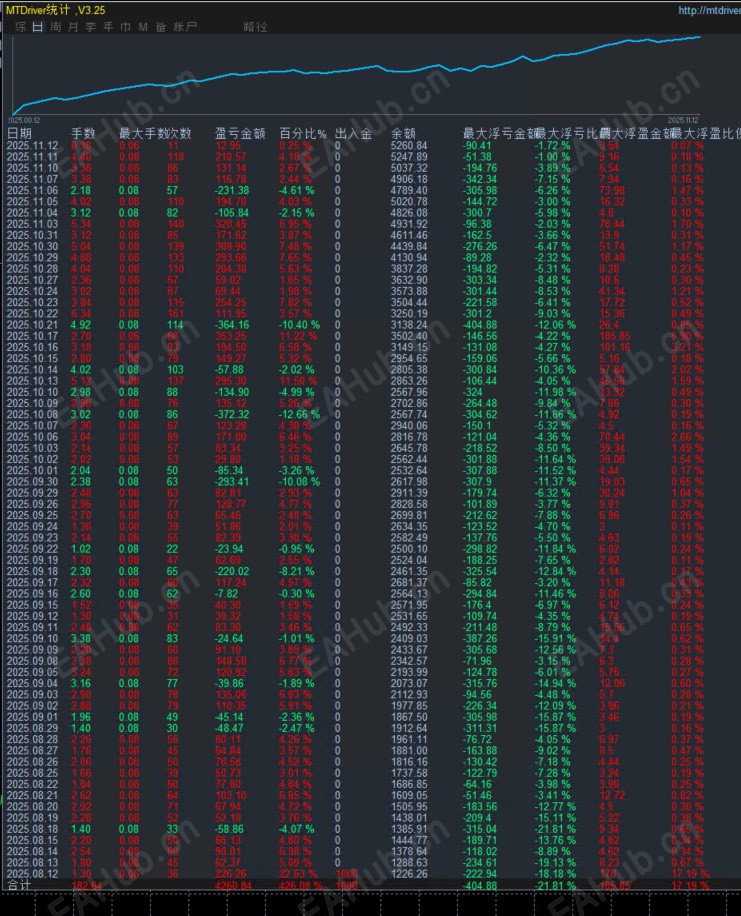Select the 日 daily statistics tab

click(38, 27)
